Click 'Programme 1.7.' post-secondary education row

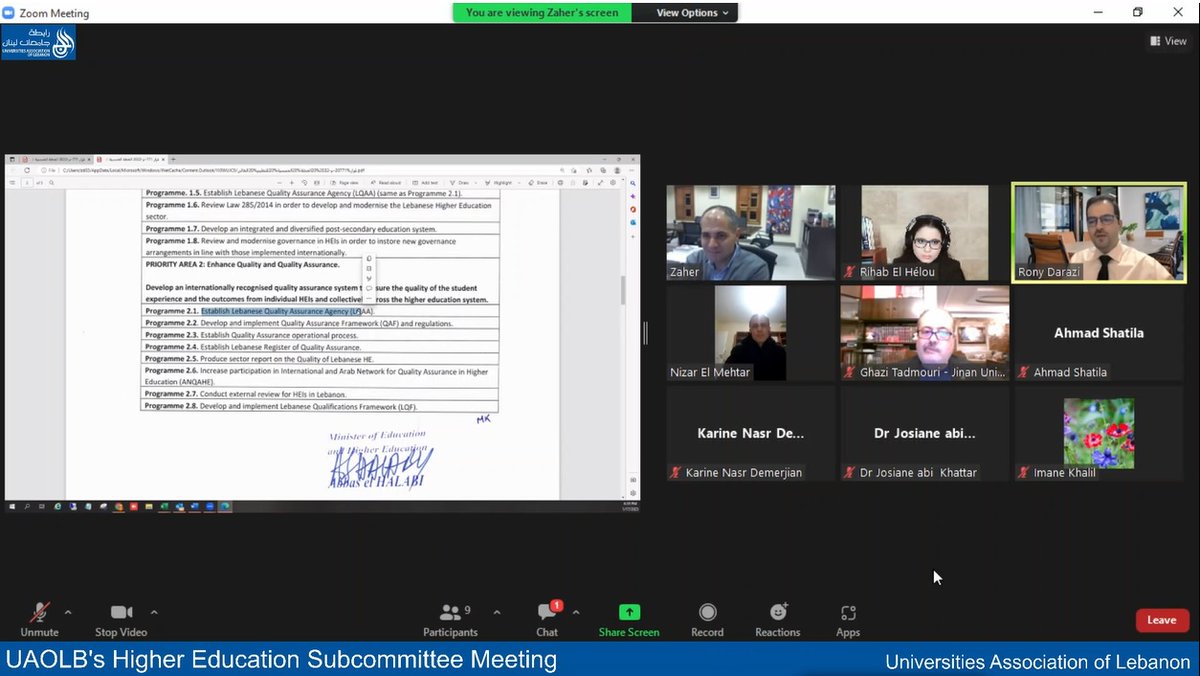[320, 229]
